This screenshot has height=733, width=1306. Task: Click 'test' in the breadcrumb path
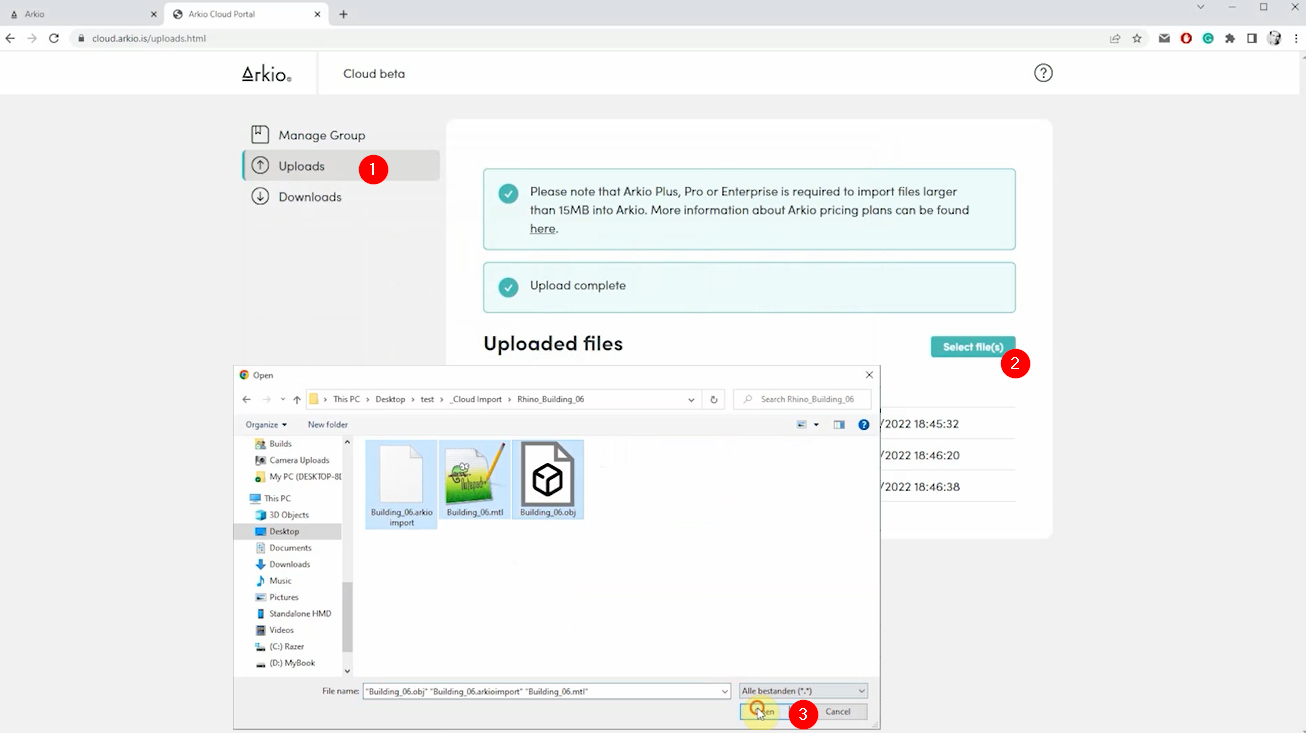click(x=427, y=399)
